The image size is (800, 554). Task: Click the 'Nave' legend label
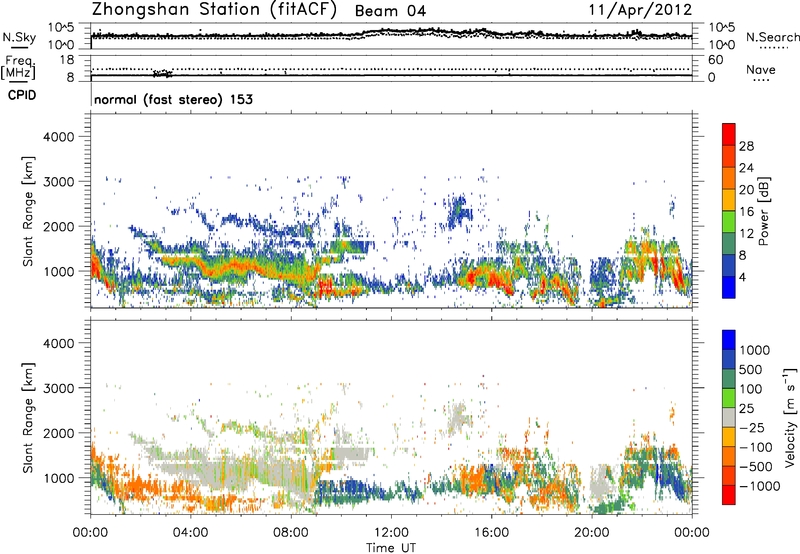[x=761, y=70]
